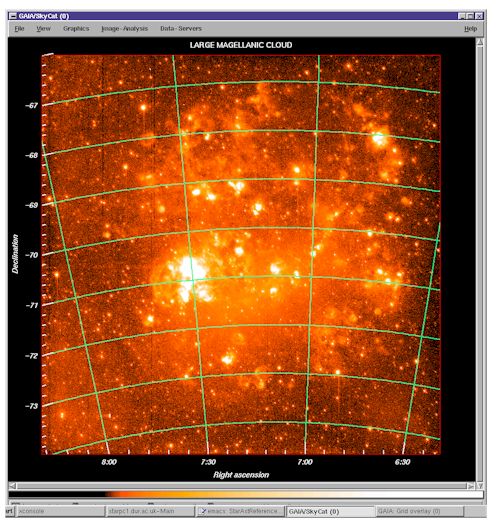
Task: Click the vertical scrollbar down arrow
Action: (x=480, y=486)
